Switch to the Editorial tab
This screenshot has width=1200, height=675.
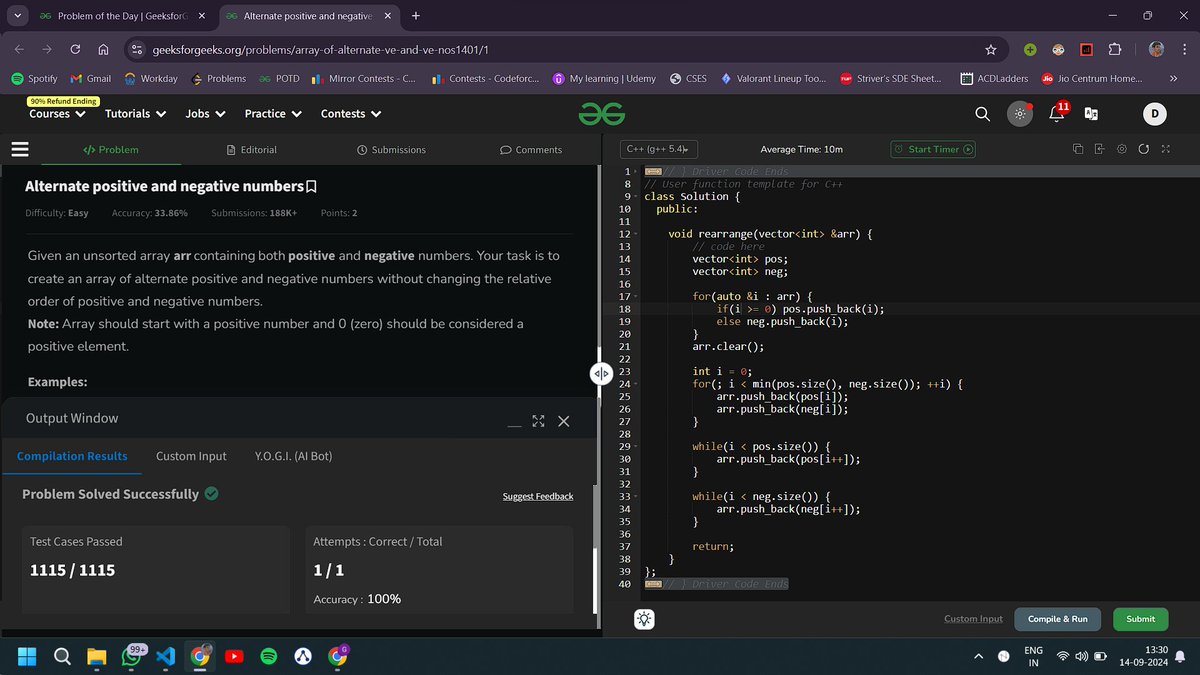point(252,149)
